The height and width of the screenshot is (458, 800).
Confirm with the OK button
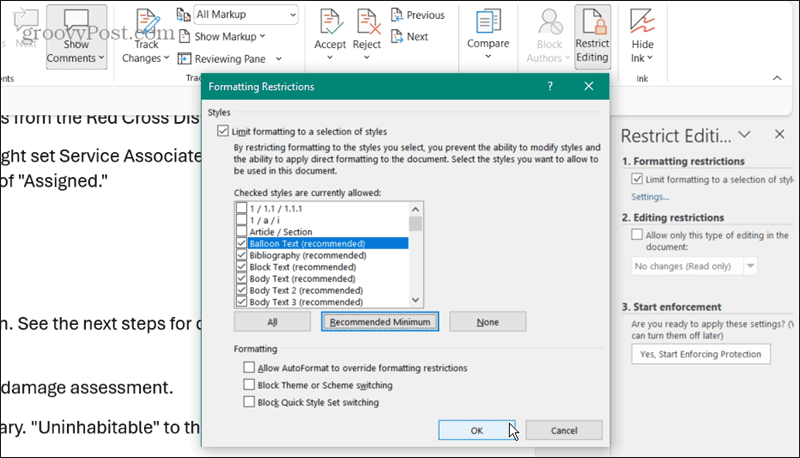pos(477,430)
